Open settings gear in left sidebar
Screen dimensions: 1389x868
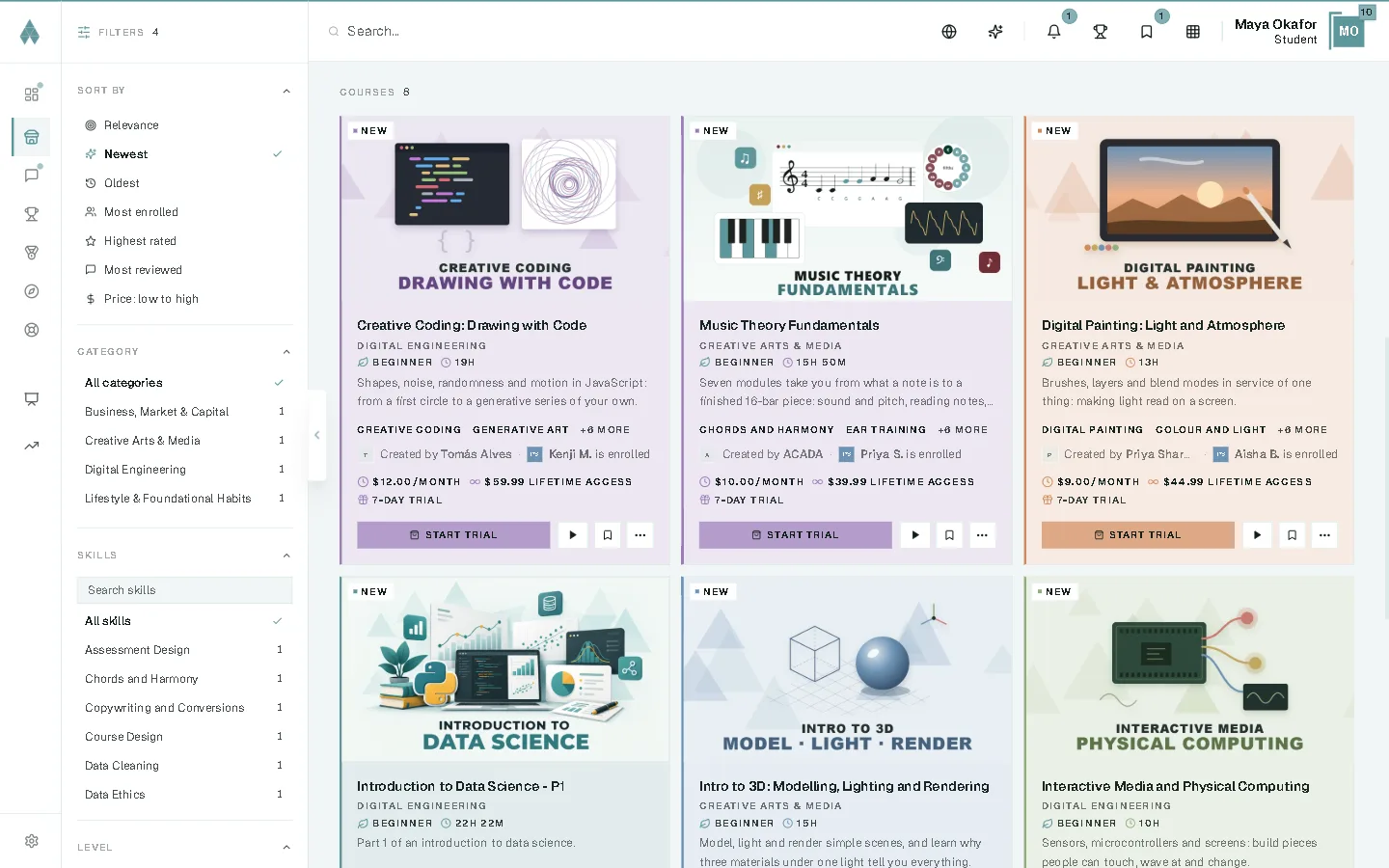click(32, 841)
